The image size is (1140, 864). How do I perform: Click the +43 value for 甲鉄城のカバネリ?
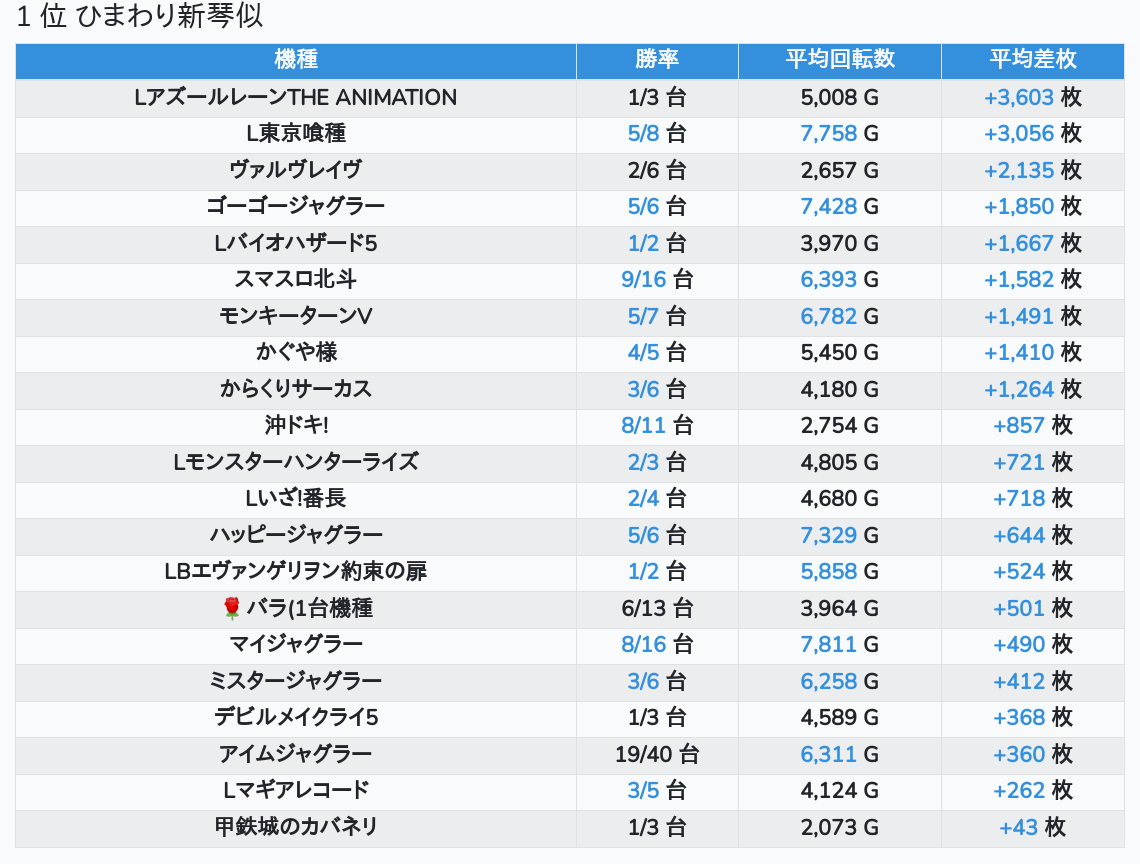coord(1018,827)
